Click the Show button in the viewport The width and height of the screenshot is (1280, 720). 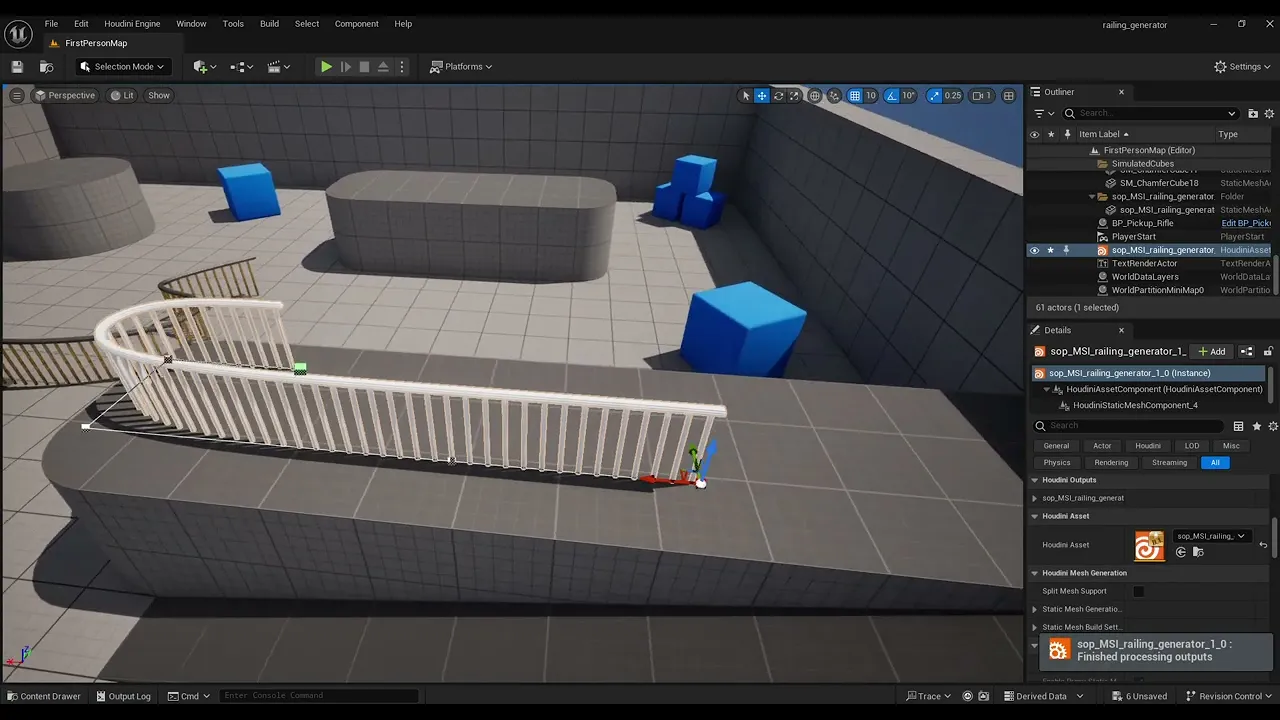click(x=159, y=95)
